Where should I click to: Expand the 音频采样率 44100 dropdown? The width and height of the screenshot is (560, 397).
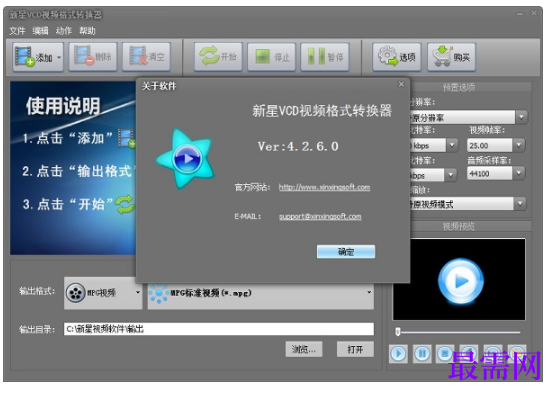519,174
